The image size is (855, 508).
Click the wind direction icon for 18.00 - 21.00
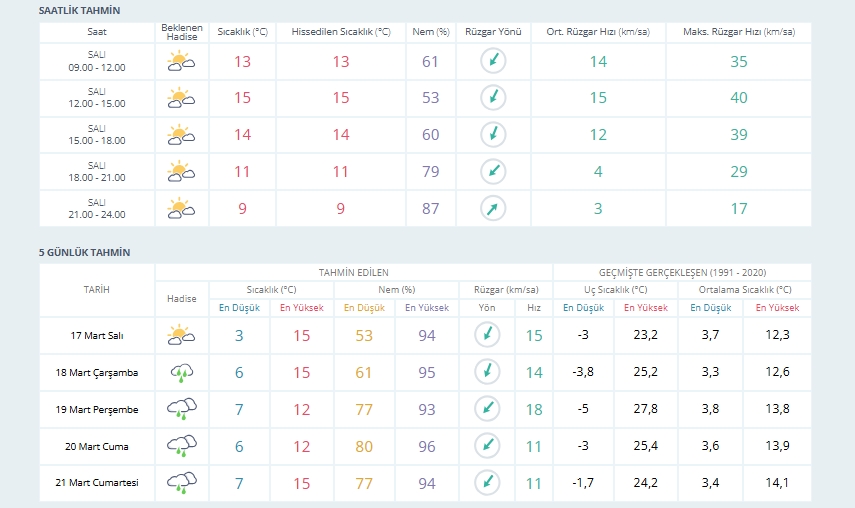(x=492, y=172)
